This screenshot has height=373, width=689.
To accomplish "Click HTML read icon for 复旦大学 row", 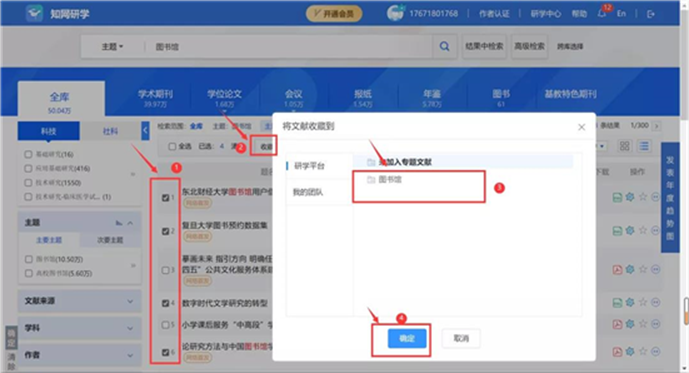I will pyautogui.click(x=617, y=231).
